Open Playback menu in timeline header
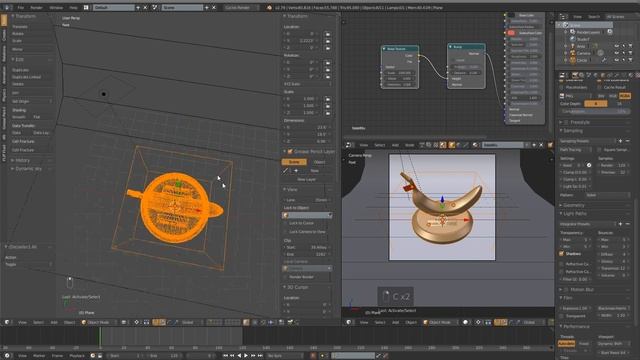 tap(77, 356)
